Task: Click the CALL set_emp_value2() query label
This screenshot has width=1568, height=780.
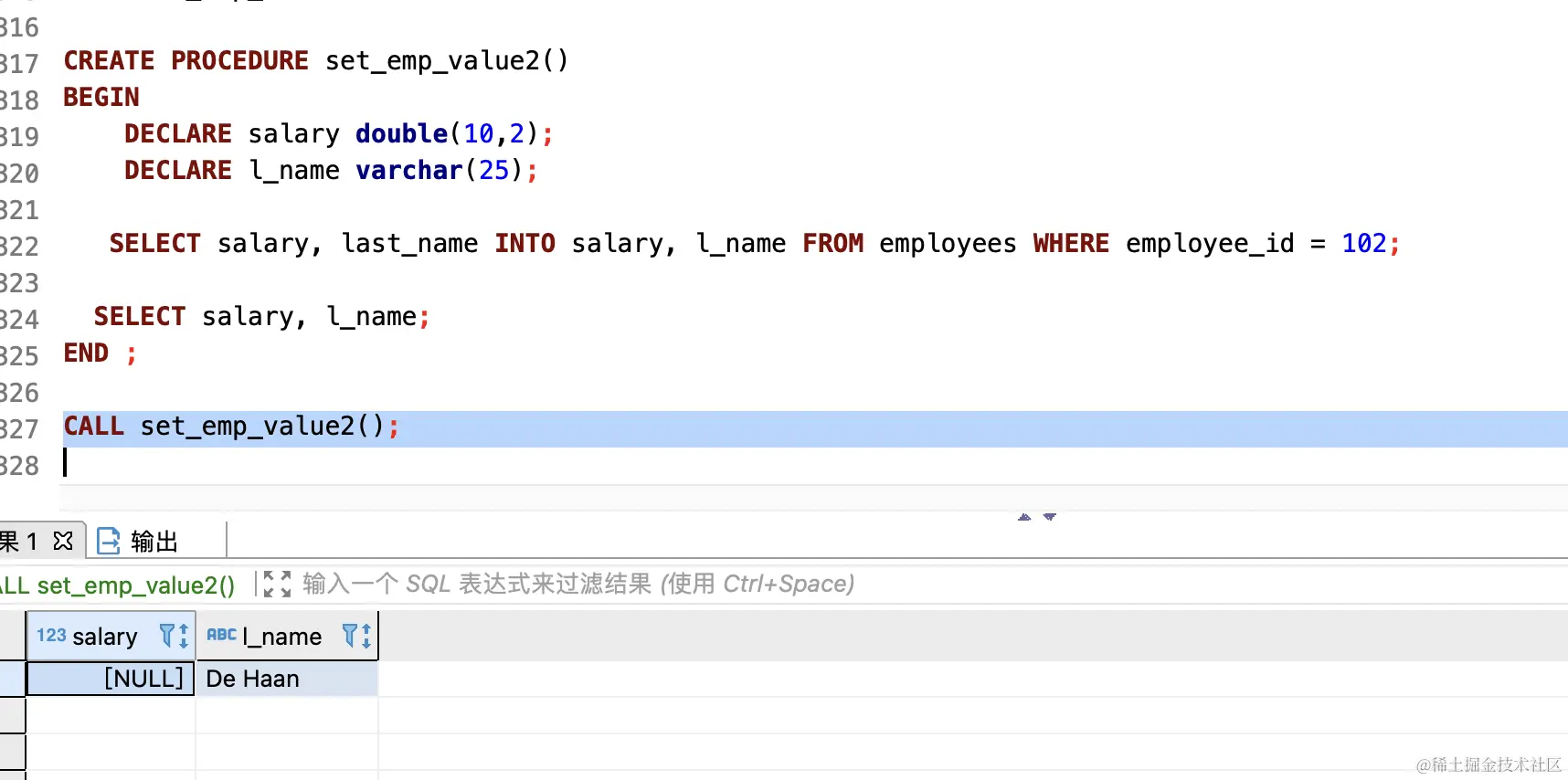Action: (x=118, y=585)
